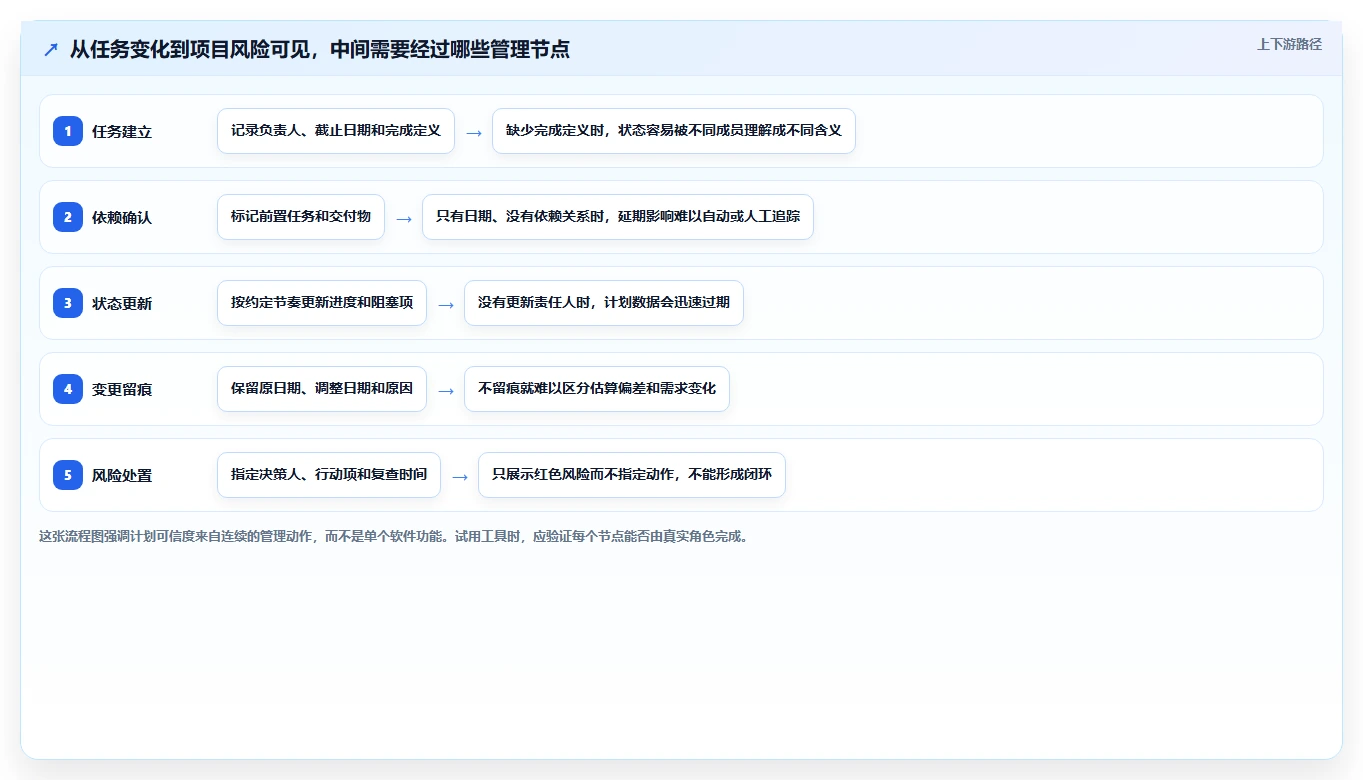Viewport: 1363px width, 780px height.
Task: Select the step 3 number badge
Action: [68, 303]
